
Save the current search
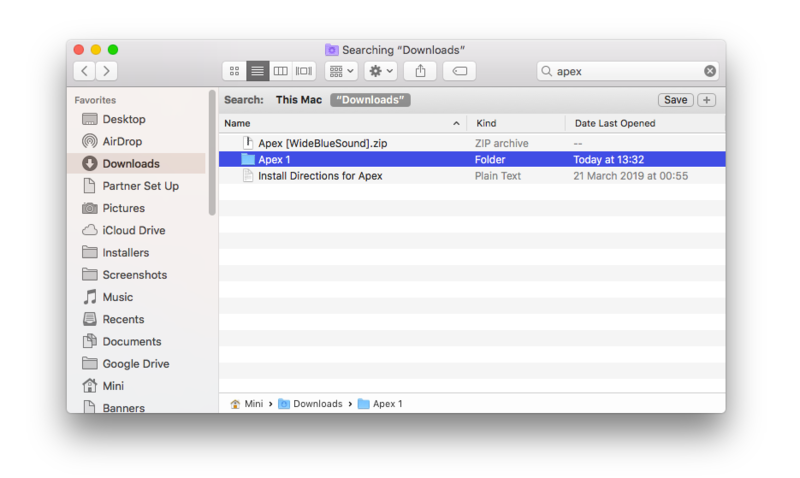tap(675, 100)
